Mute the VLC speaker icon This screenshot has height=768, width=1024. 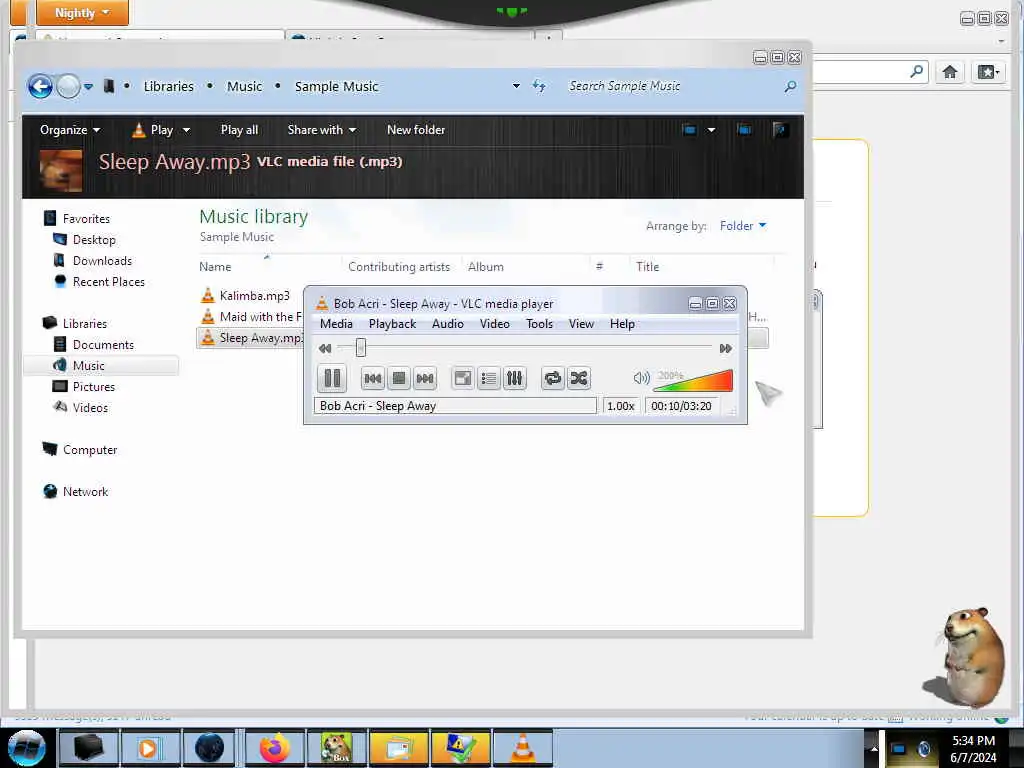(x=641, y=377)
